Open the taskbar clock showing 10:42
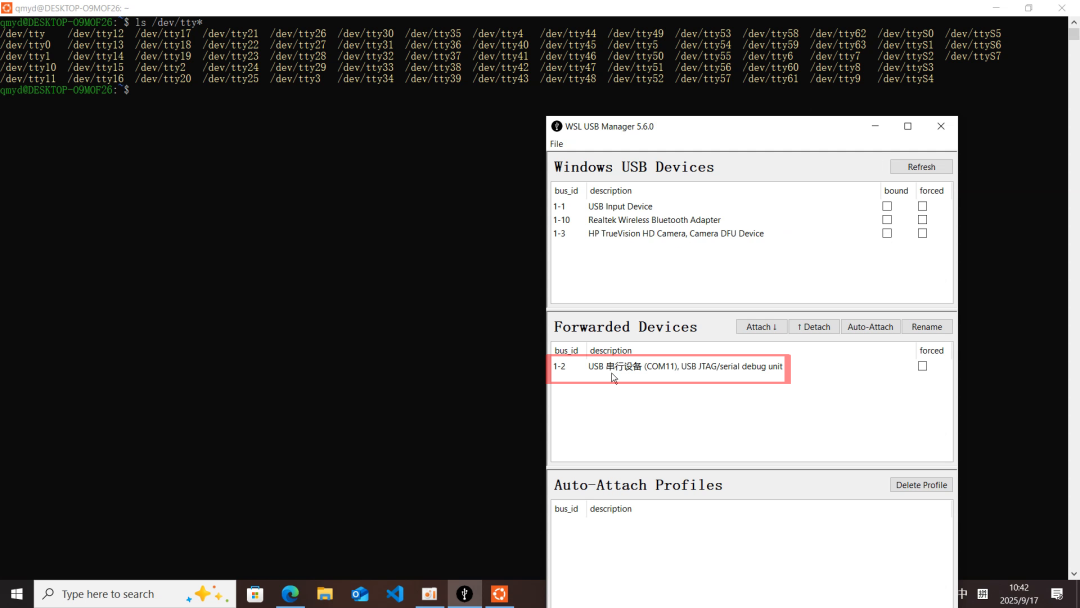This screenshot has height=608, width=1080. coord(1019,594)
